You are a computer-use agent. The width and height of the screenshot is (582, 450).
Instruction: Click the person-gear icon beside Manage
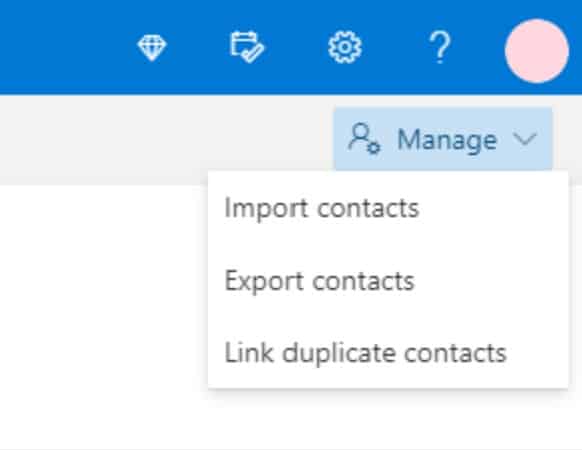(364, 138)
